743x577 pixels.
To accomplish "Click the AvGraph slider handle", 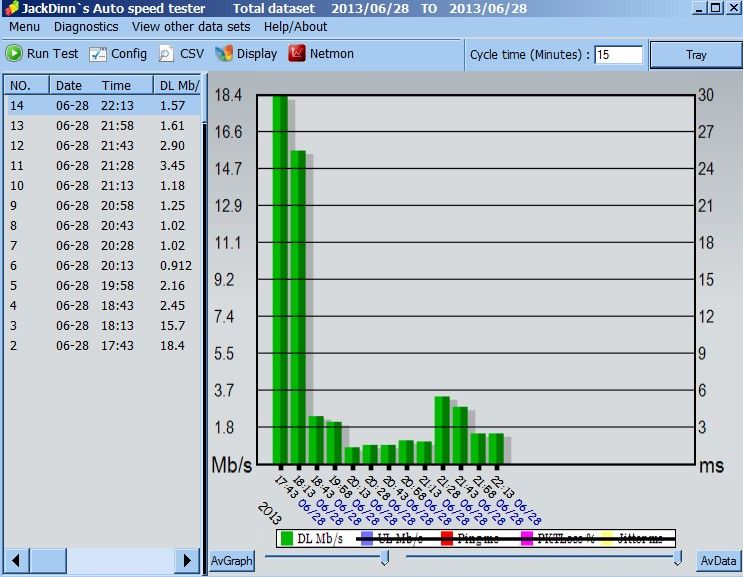I will tap(385, 558).
